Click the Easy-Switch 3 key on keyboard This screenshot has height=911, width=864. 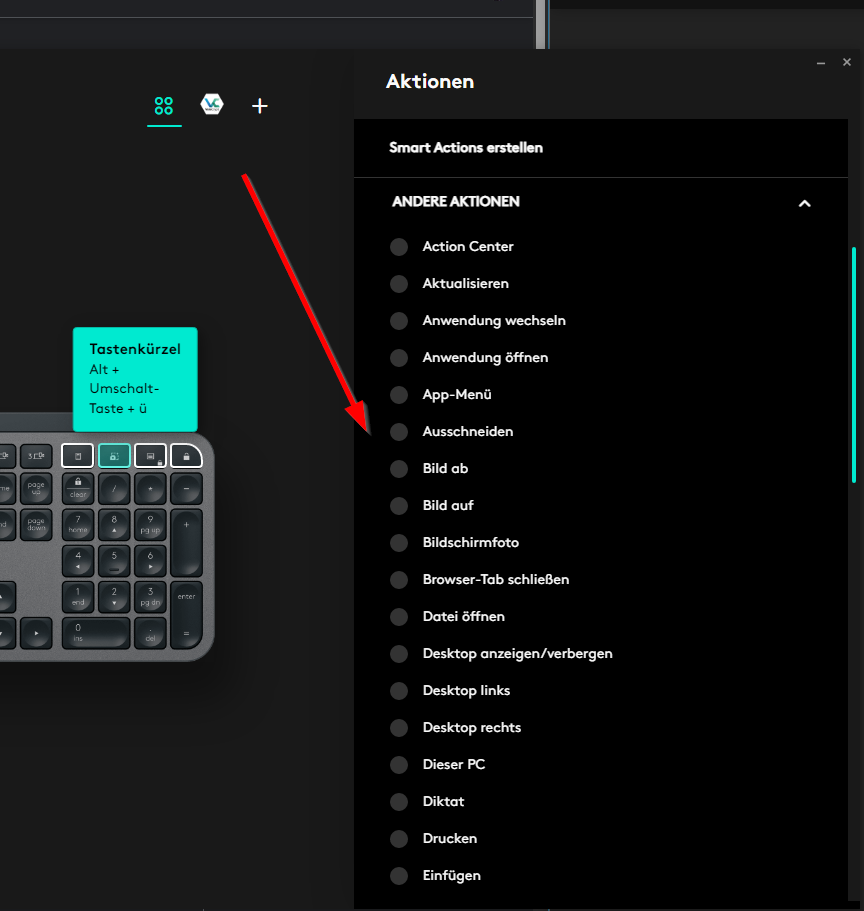click(36, 456)
